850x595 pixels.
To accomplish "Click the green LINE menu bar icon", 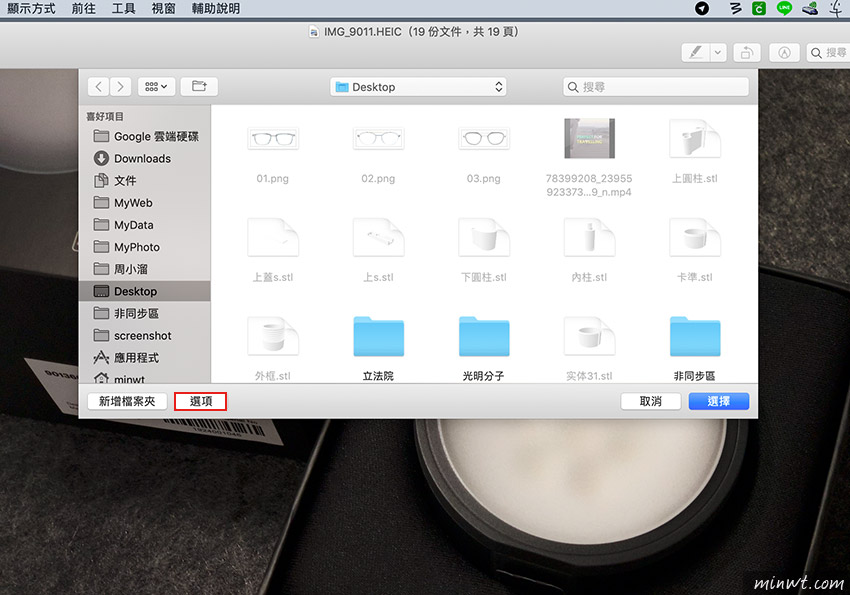I will click(x=784, y=8).
